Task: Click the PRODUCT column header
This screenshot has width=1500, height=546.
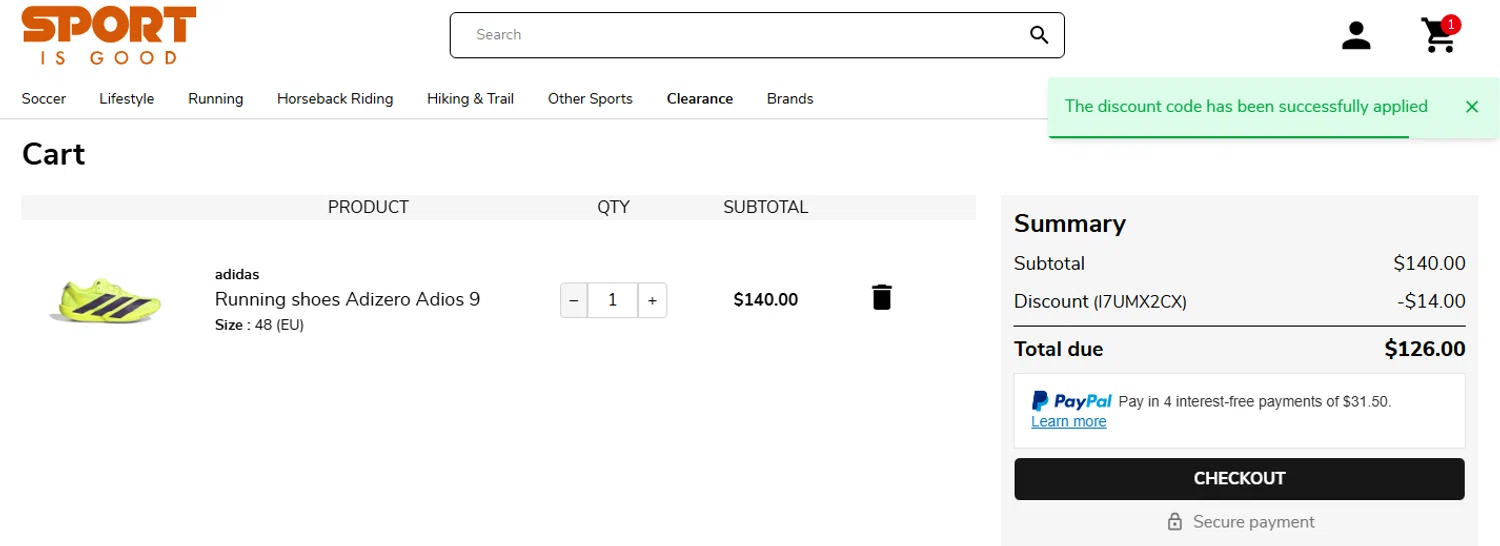Action: (368, 207)
